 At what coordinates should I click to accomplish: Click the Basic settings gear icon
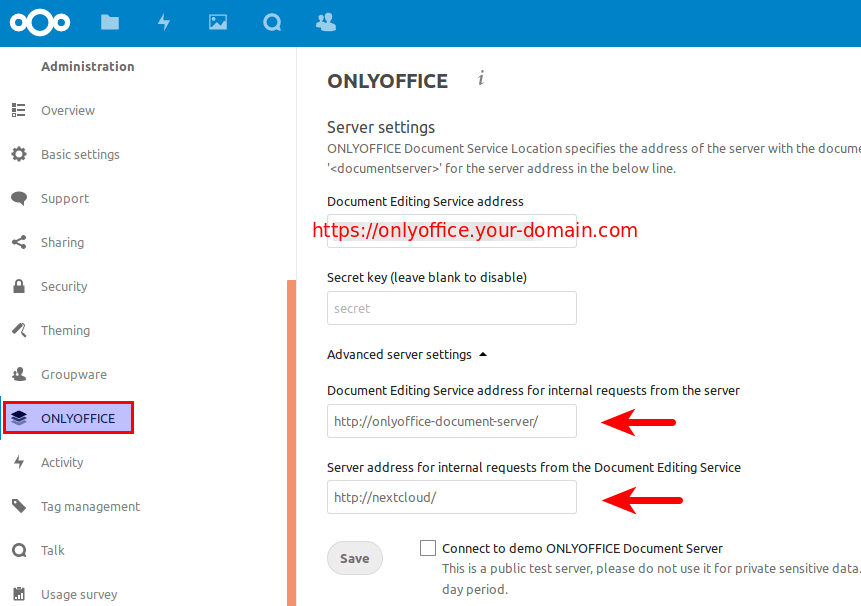click(19, 155)
